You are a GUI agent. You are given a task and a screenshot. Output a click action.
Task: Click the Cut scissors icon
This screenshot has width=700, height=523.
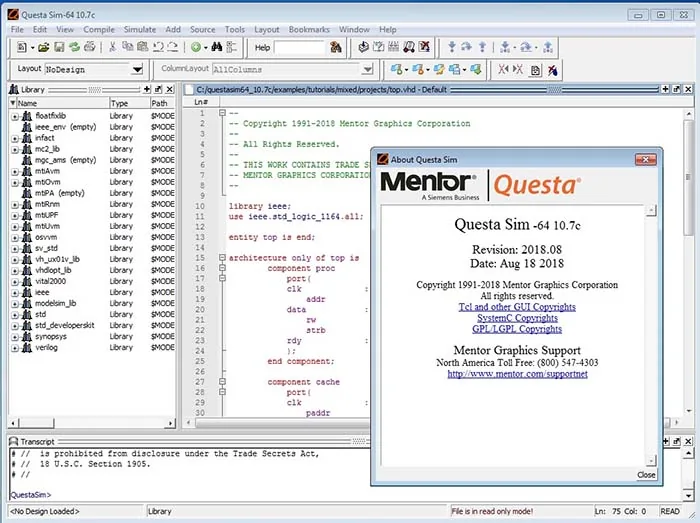tap(112, 47)
